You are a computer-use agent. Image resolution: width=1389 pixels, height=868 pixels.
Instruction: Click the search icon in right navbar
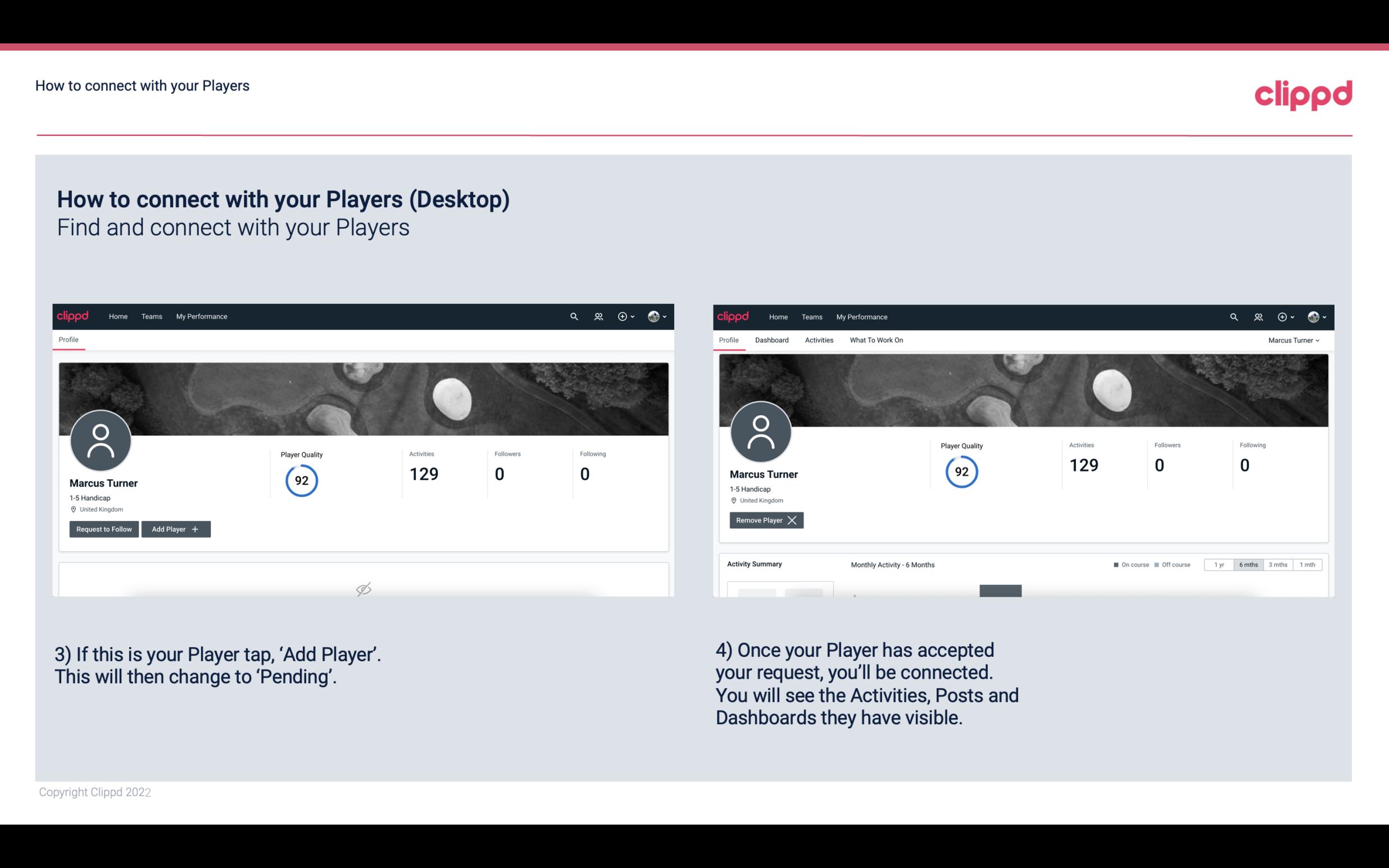click(x=1233, y=316)
